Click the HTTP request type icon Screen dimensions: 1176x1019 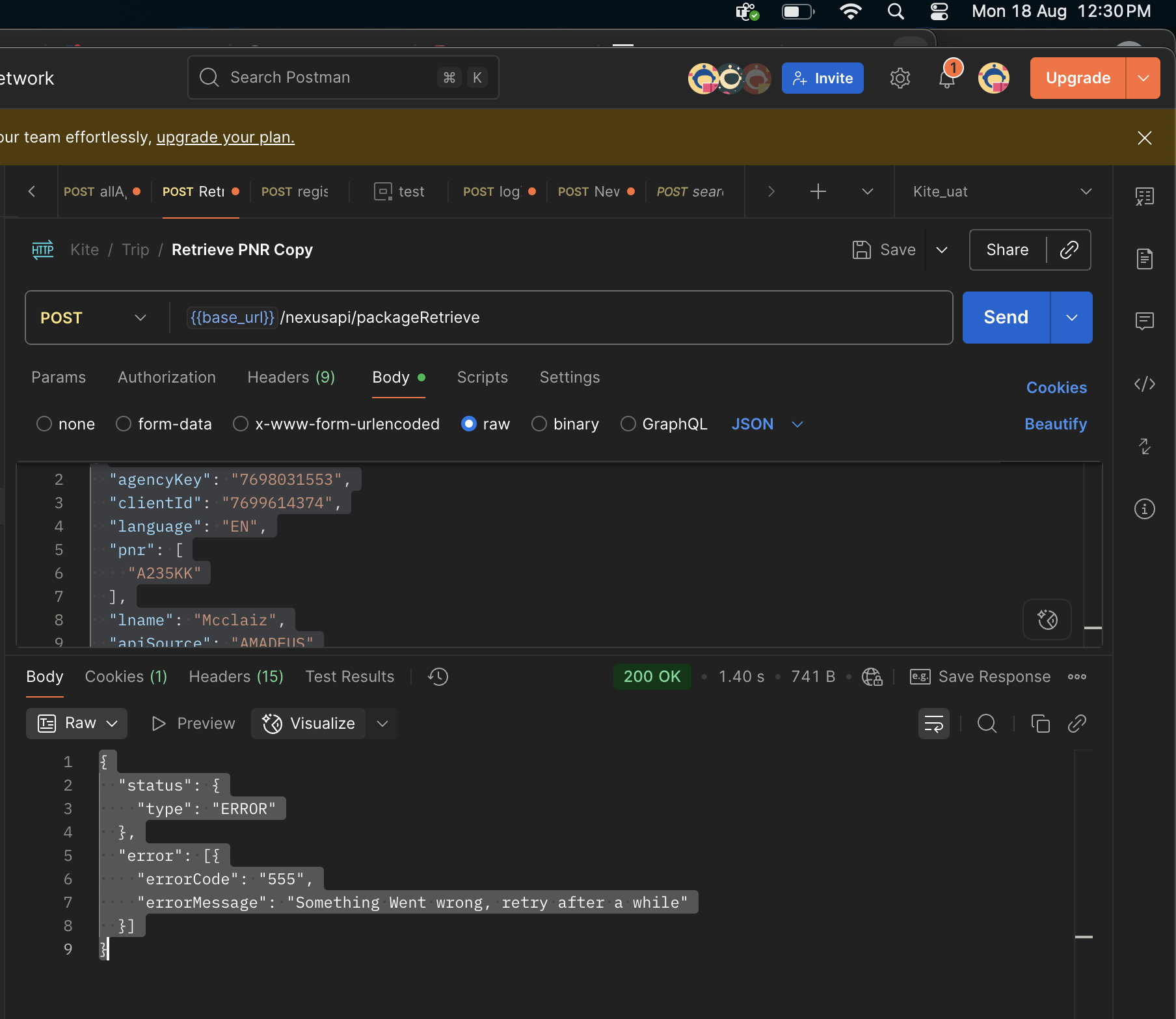(x=43, y=250)
